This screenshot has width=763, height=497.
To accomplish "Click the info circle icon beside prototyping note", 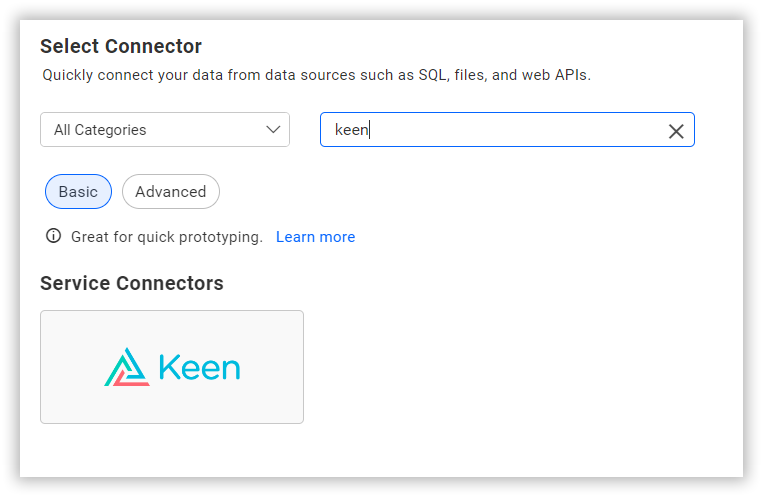I will 54,236.
